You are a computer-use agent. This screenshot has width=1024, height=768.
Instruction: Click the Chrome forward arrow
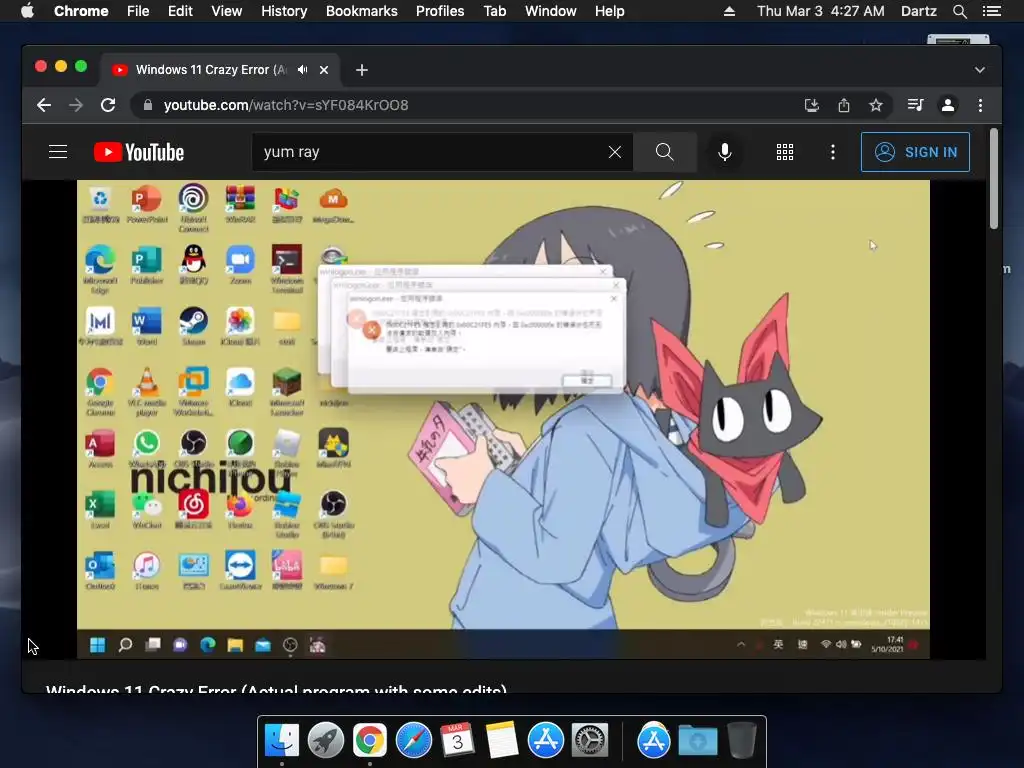[x=76, y=105]
